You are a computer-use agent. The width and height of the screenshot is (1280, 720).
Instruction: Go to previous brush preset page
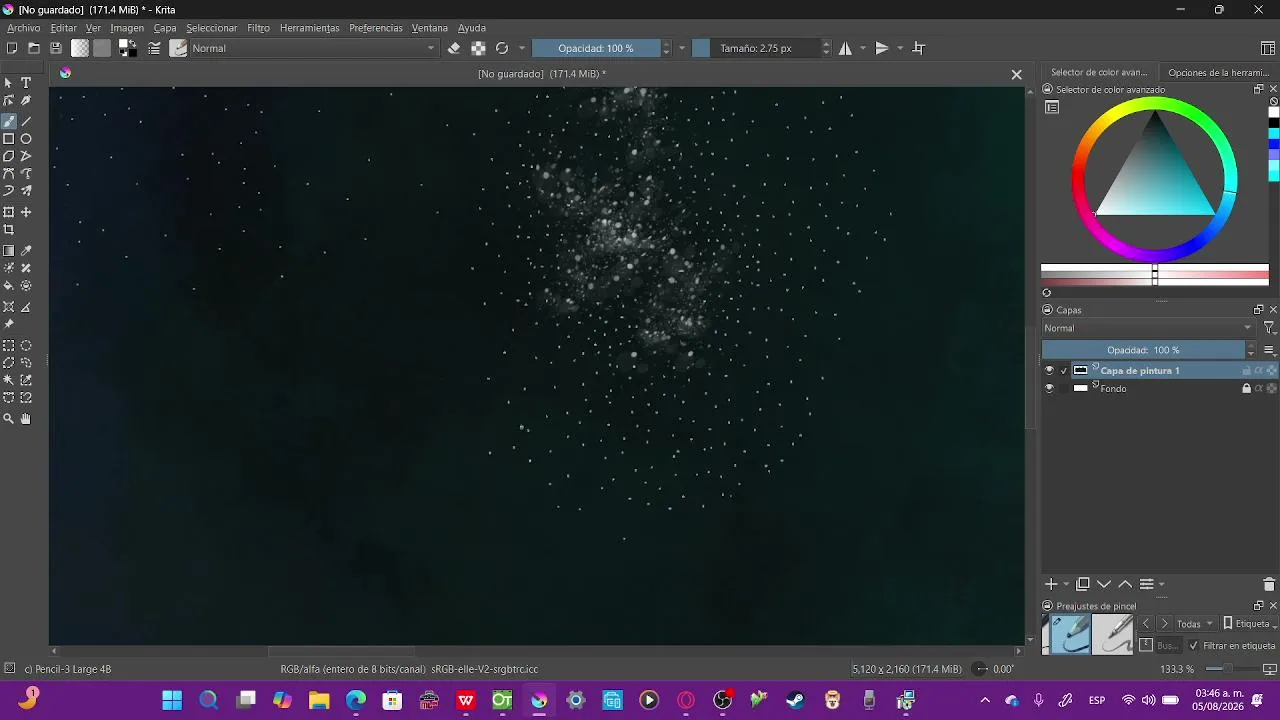pyautogui.click(x=1146, y=624)
